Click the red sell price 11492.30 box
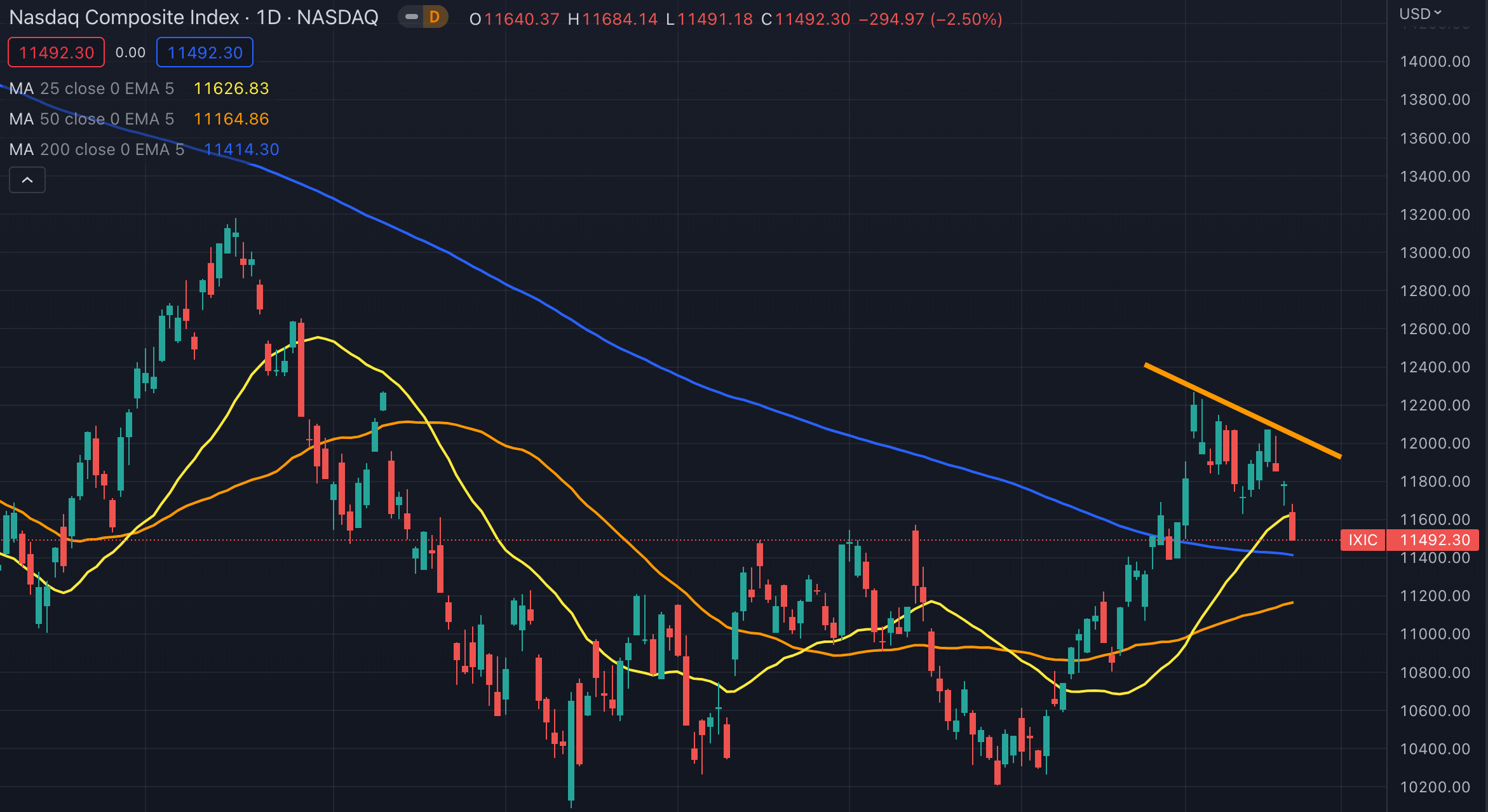Screen dimensions: 1488x812 click(56, 52)
